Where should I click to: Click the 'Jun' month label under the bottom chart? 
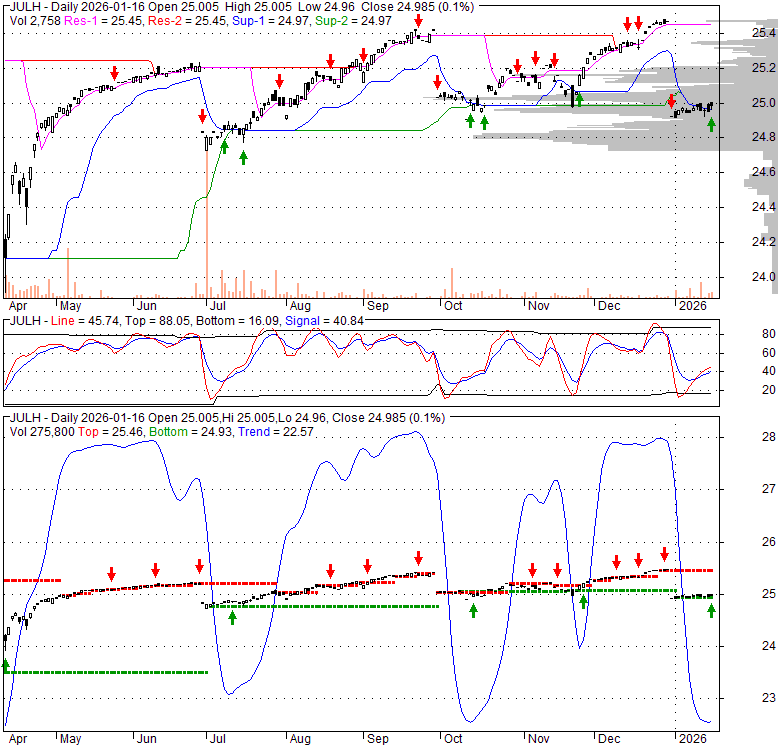[146, 739]
